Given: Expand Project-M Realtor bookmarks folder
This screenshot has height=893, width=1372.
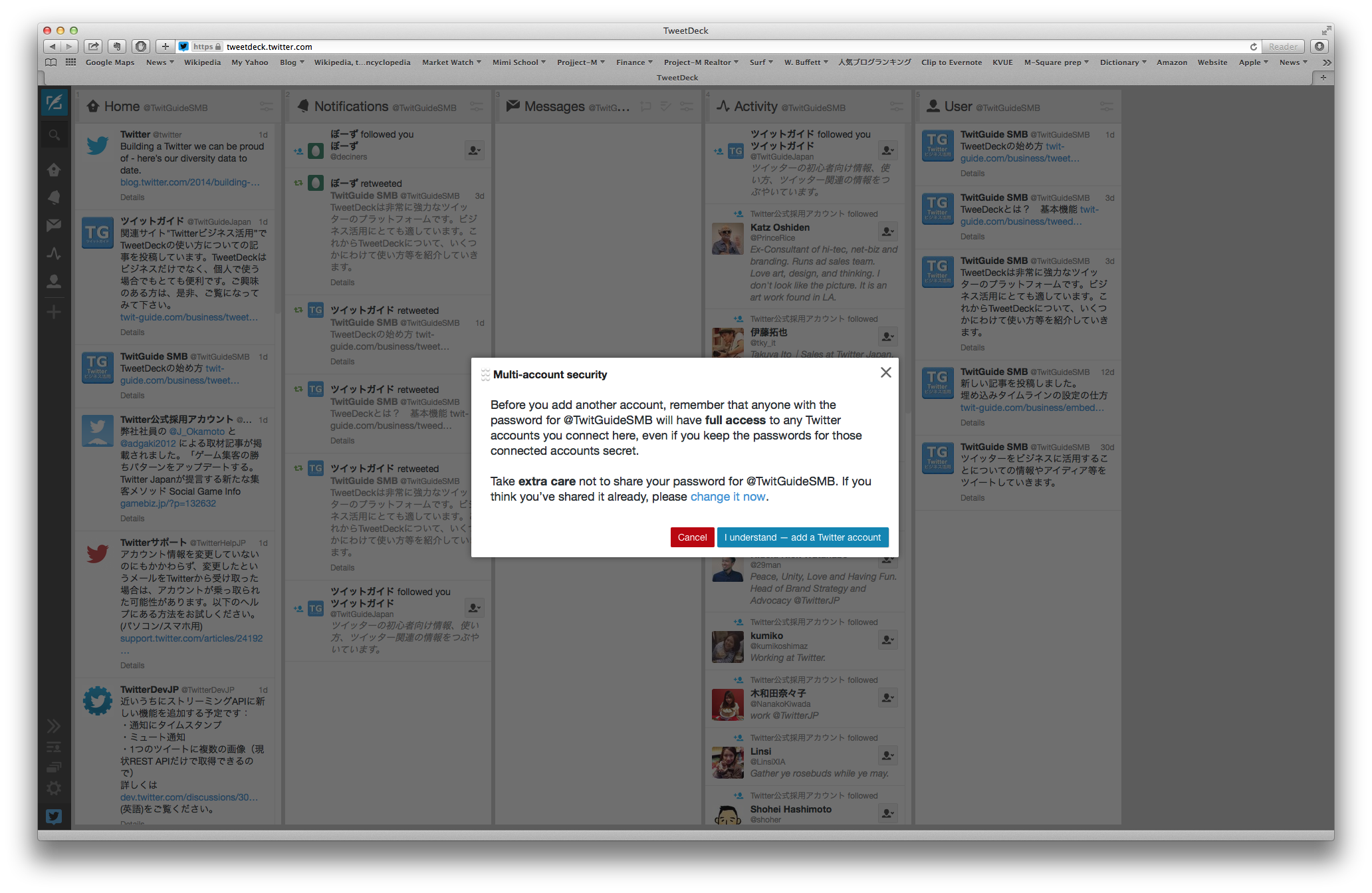Looking at the screenshot, I should click(x=701, y=63).
